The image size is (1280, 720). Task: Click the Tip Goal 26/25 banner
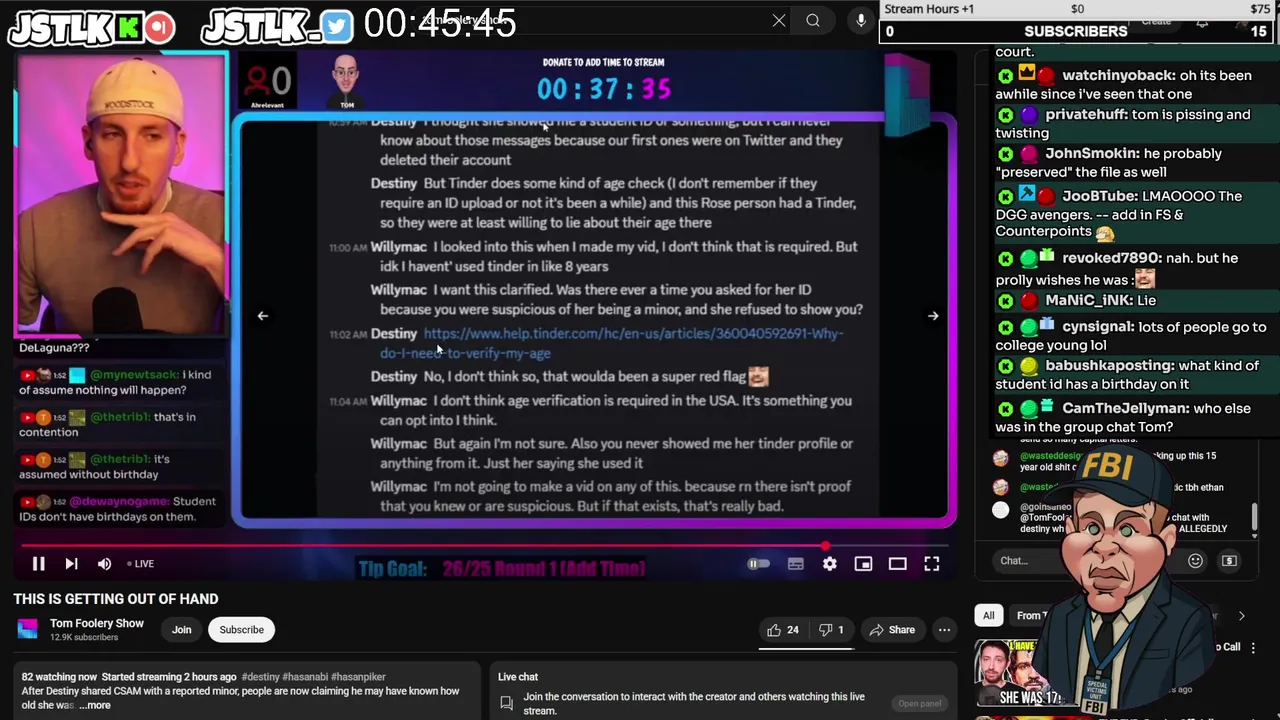point(501,569)
